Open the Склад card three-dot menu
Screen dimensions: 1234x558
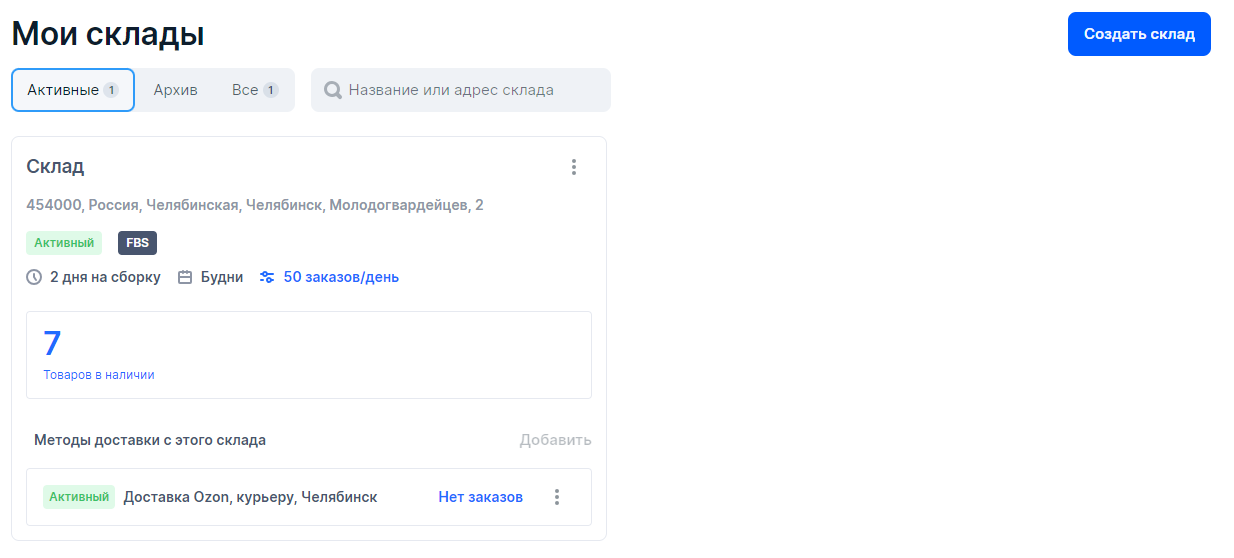574,167
